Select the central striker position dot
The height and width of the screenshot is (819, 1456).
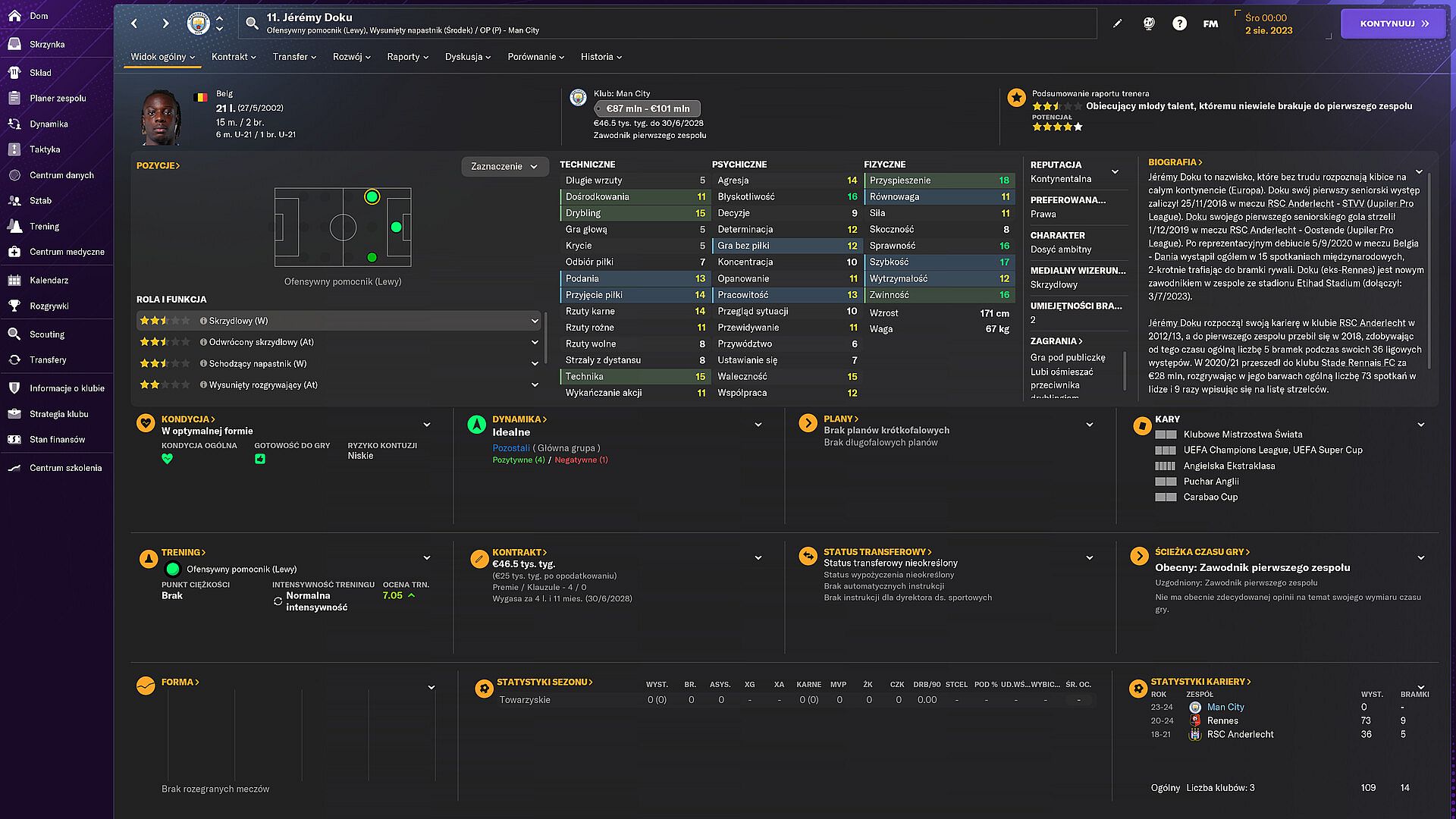(x=396, y=227)
